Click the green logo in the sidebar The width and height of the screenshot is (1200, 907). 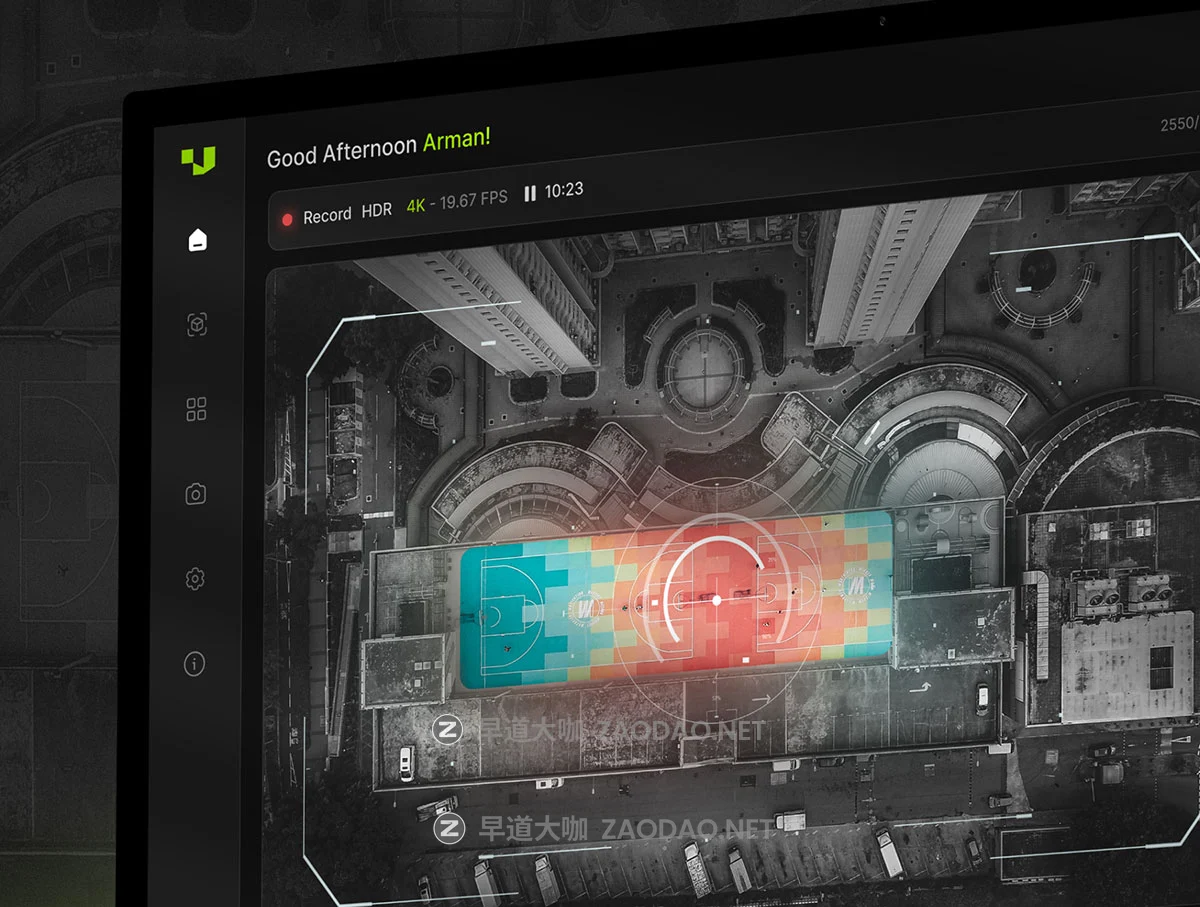[198, 160]
